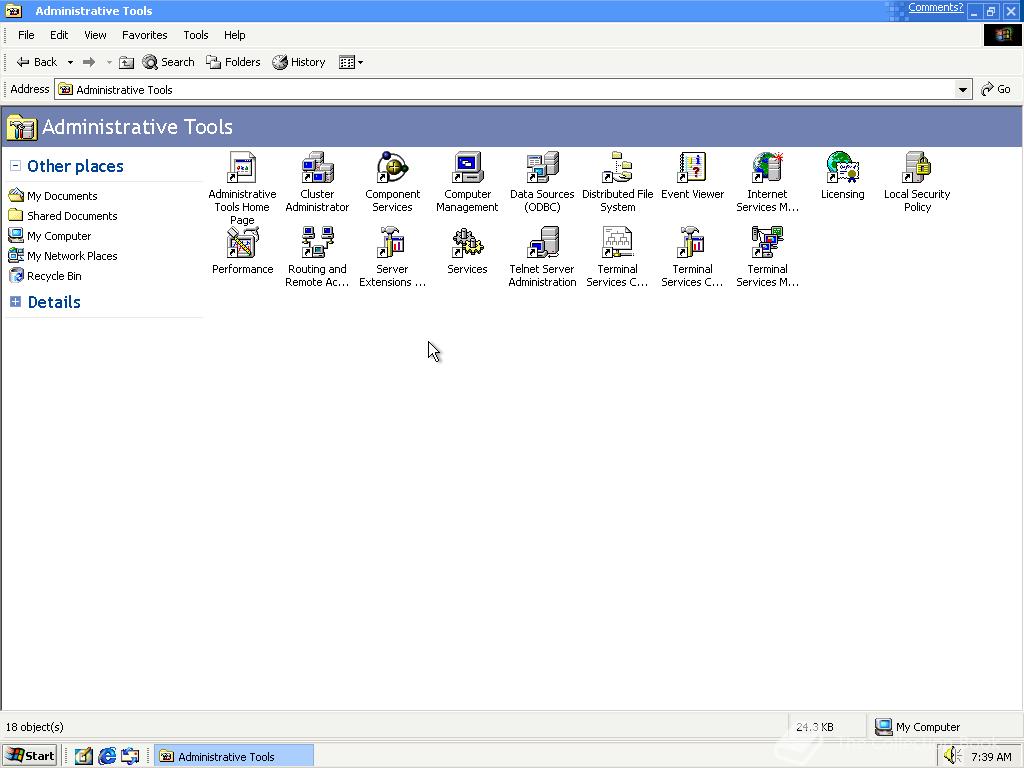Viewport: 1024px width, 768px height.
Task: Select the Licensing icon
Action: click(842, 168)
